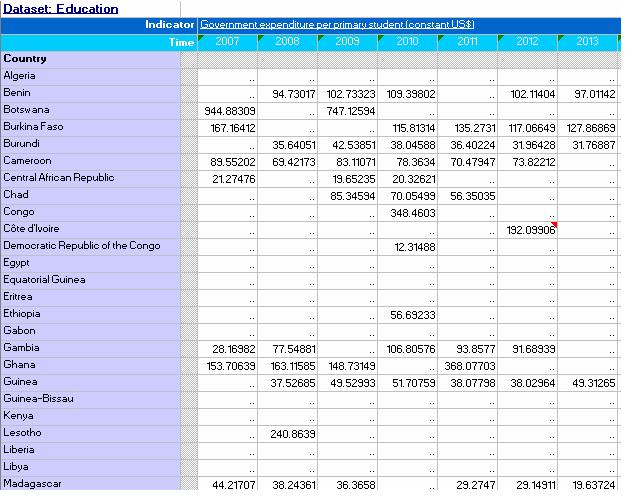
Task: Select the Burundi row label
Action: pos(21,143)
